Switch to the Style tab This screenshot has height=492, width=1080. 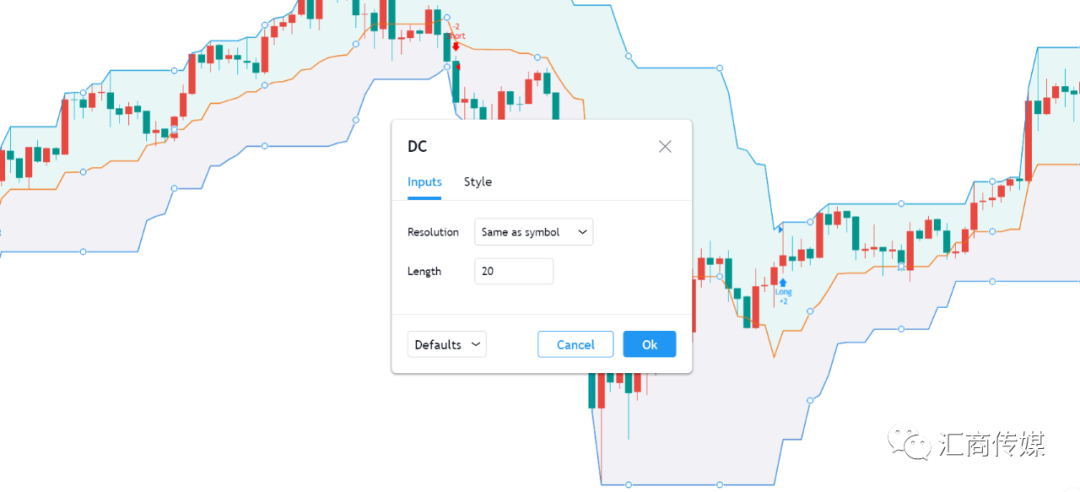pyautogui.click(x=477, y=182)
